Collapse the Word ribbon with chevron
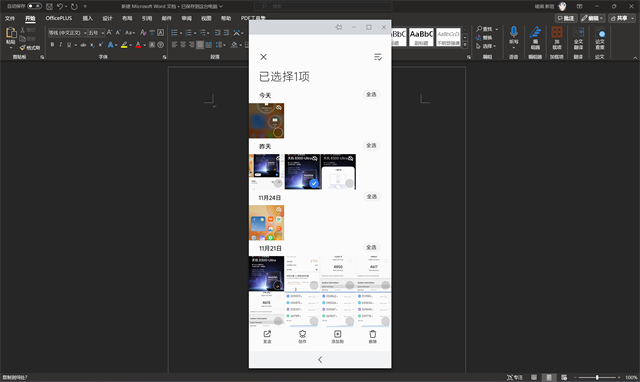Screen dimensions: 640x382 click(x=635, y=58)
